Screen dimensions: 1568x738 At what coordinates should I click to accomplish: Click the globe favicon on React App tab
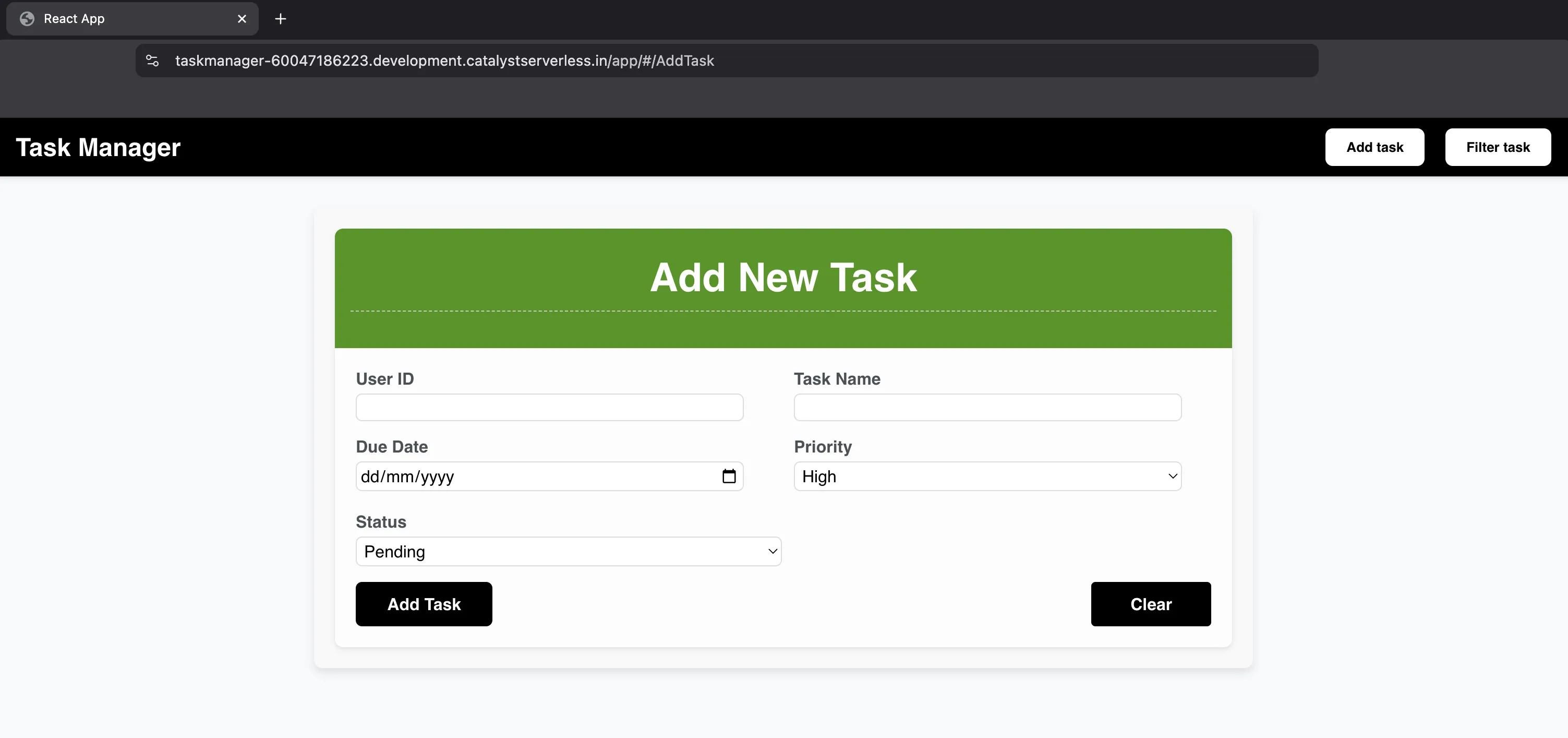point(27,19)
